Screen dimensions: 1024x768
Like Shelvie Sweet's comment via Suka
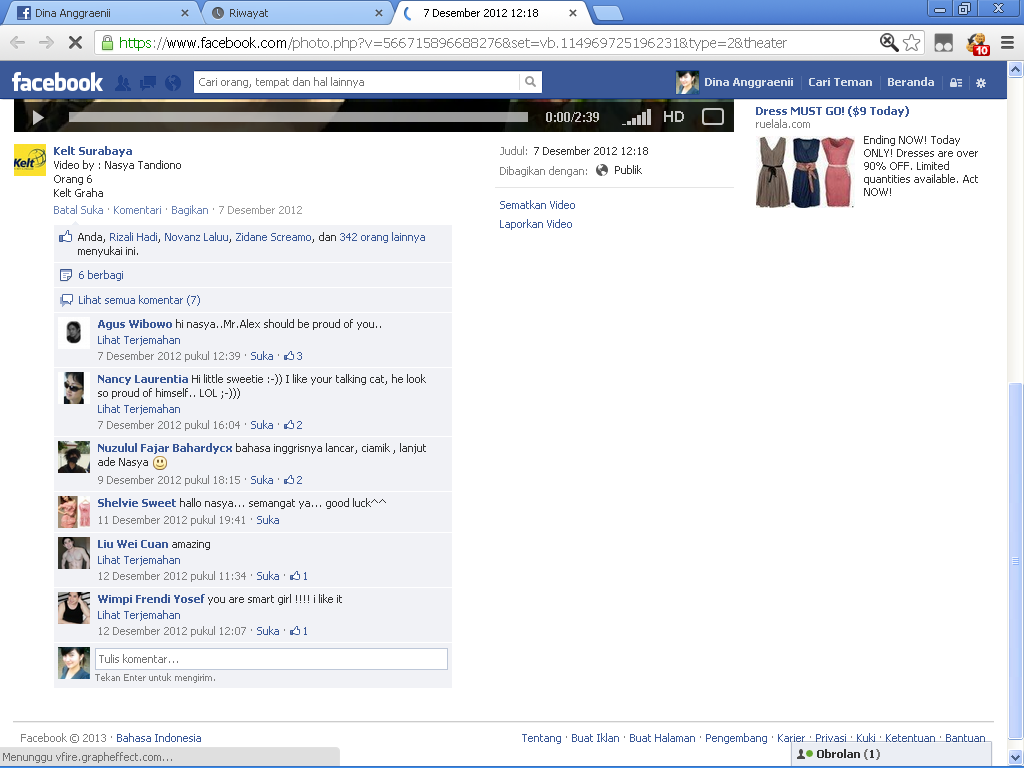pyautogui.click(x=268, y=520)
